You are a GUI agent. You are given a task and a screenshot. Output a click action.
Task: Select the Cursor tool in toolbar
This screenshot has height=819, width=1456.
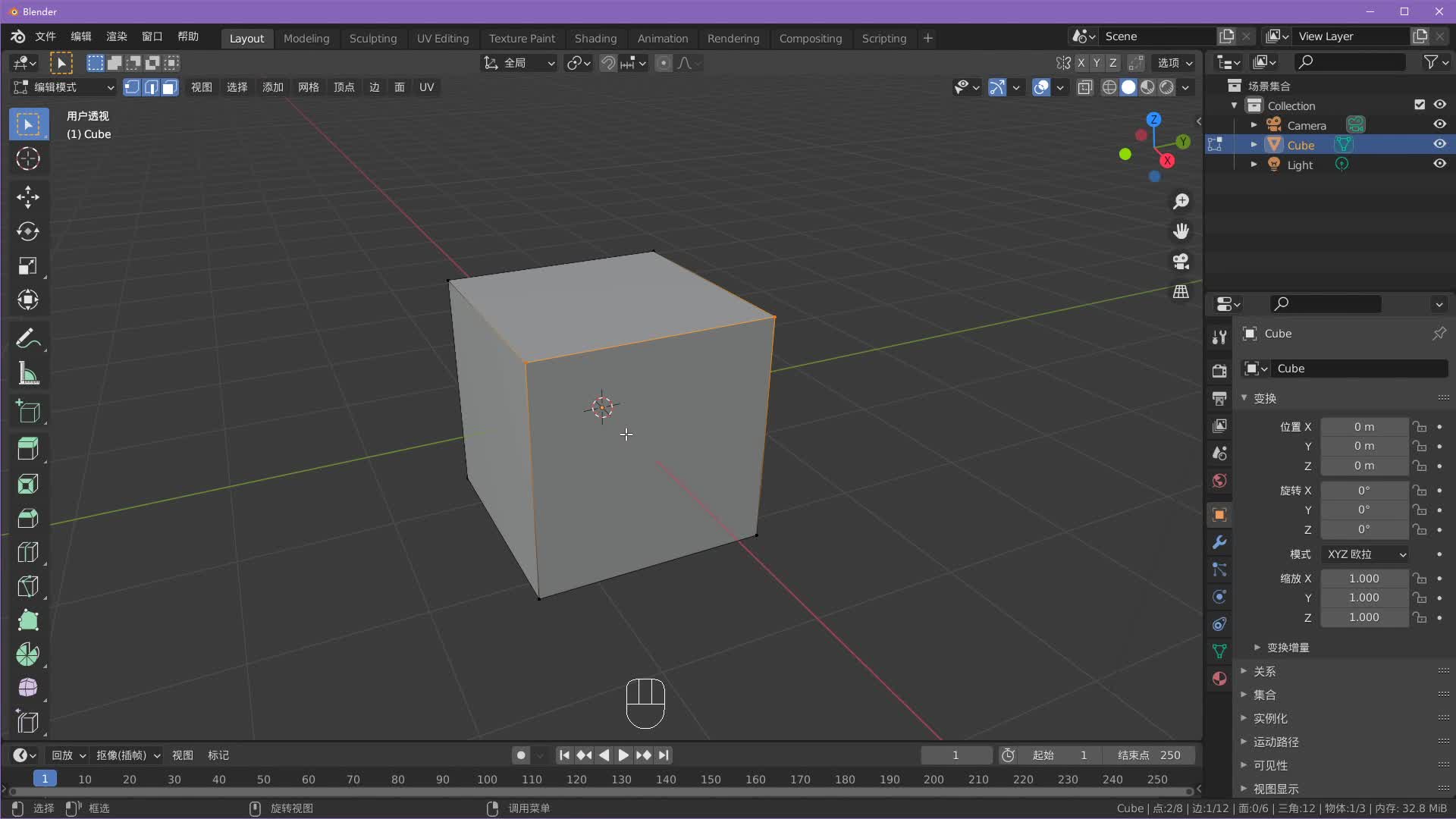pyautogui.click(x=28, y=158)
